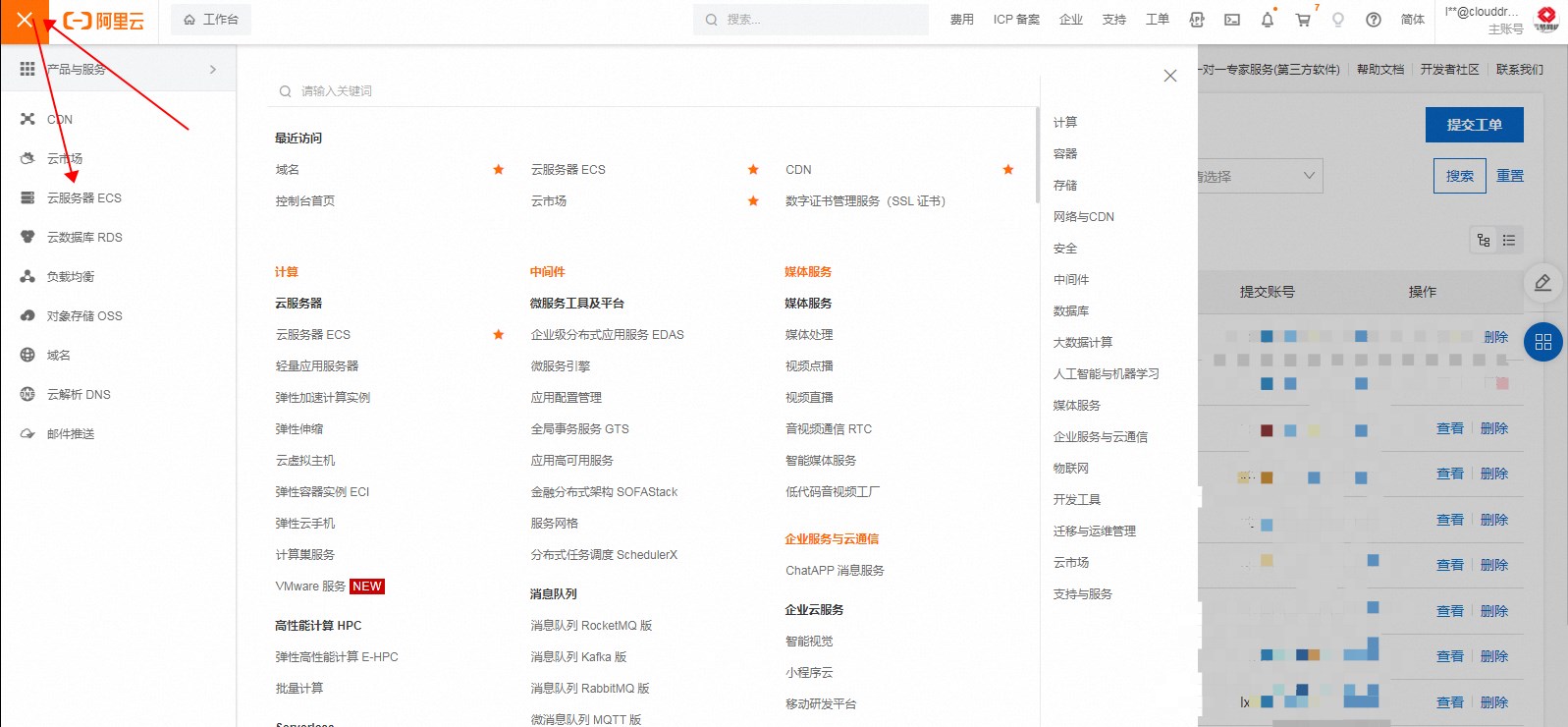The height and width of the screenshot is (727, 1568).
Task: Open 数字证书管理服务 (SSL 证书)
Action: tap(866, 200)
